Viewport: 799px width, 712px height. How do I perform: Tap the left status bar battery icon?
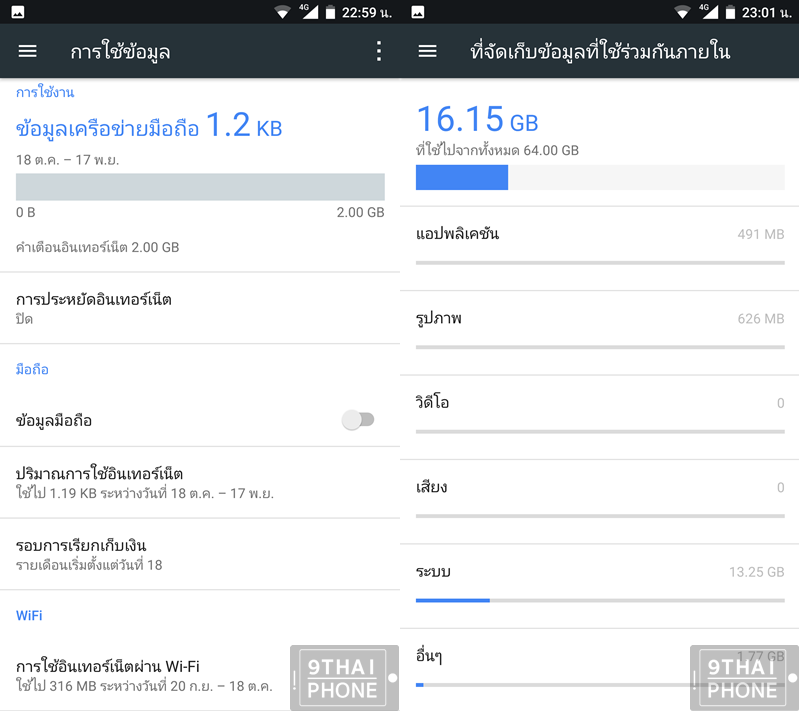pos(330,12)
